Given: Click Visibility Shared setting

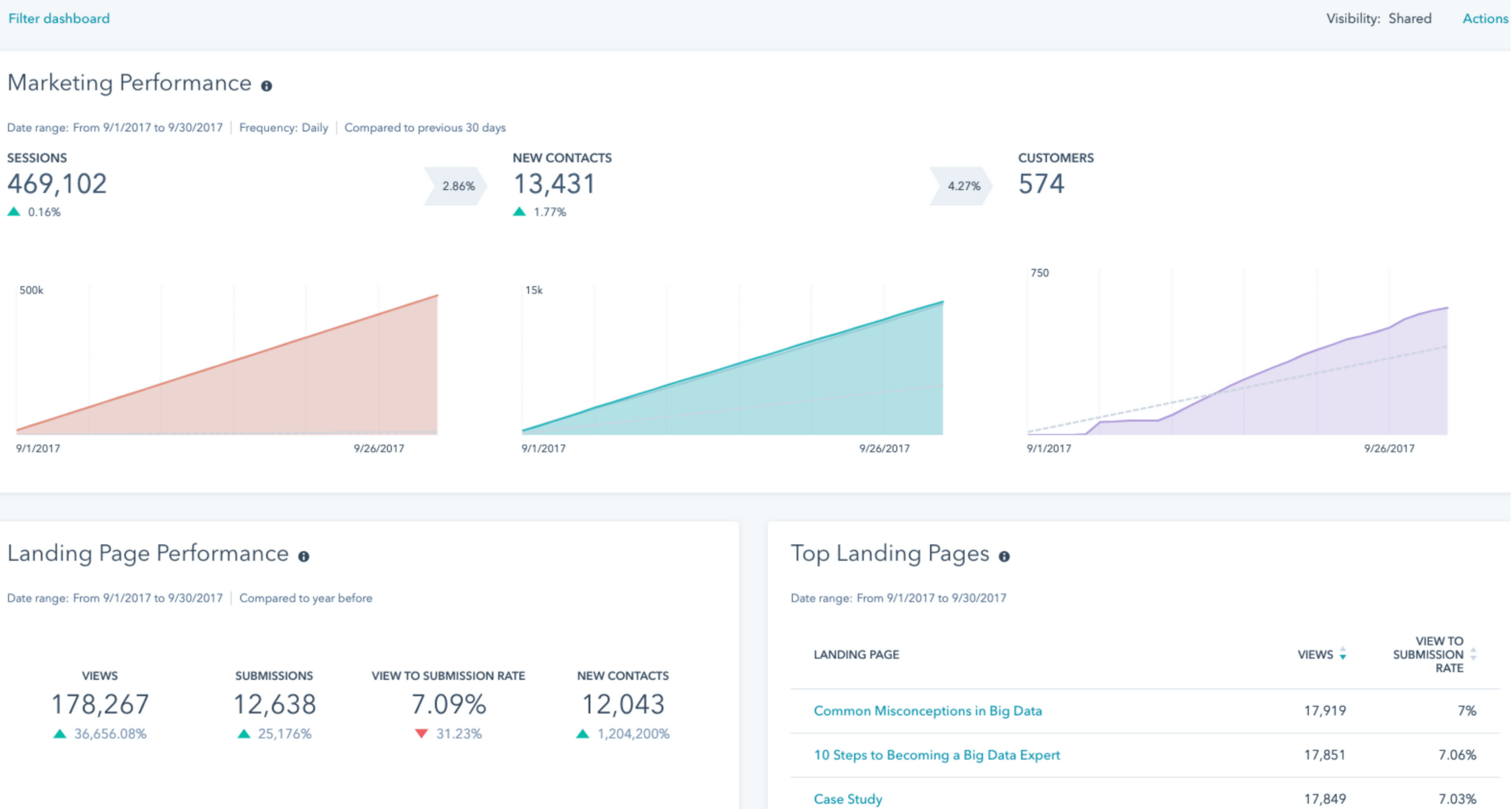Looking at the screenshot, I should click(x=1409, y=18).
